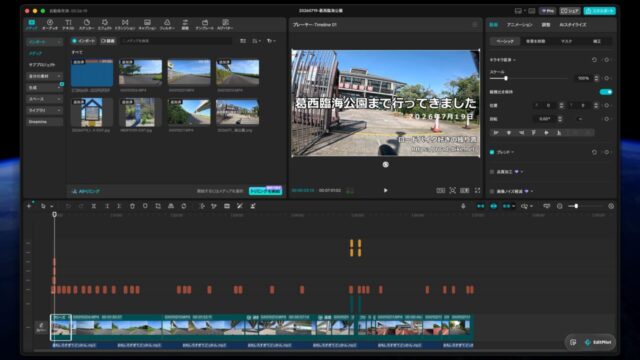Click the delete trash icon in timeline toolbar
The image size is (640, 360).
tap(132, 206)
